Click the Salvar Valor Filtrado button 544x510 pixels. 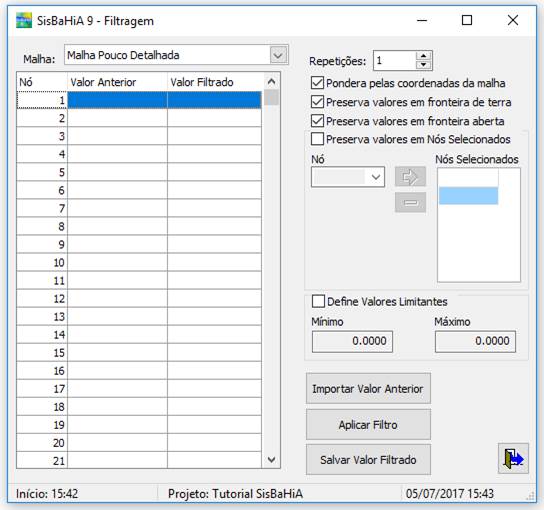(x=368, y=460)
